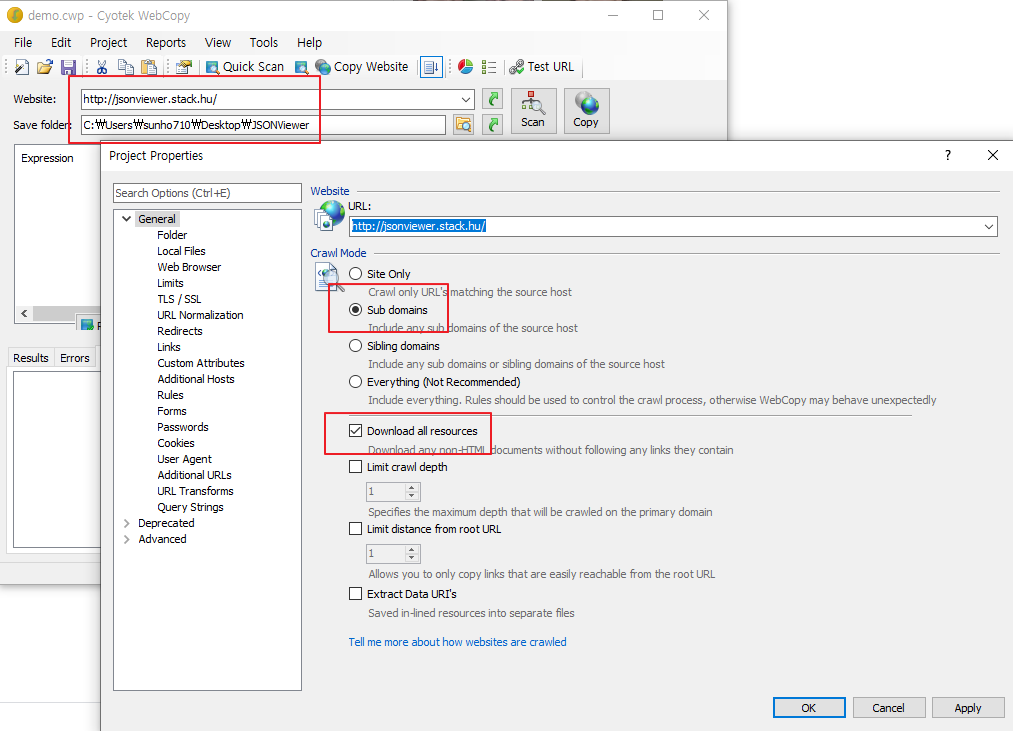Viewport: 1013px width, 731px height.
Task: Select the Sibling domains radio button
Action: coord(355,346)
